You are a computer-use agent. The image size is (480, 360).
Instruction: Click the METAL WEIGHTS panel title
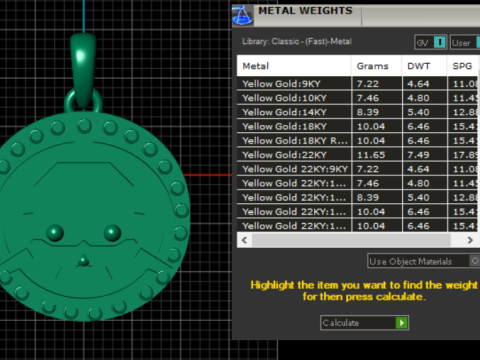coord(305,11)
